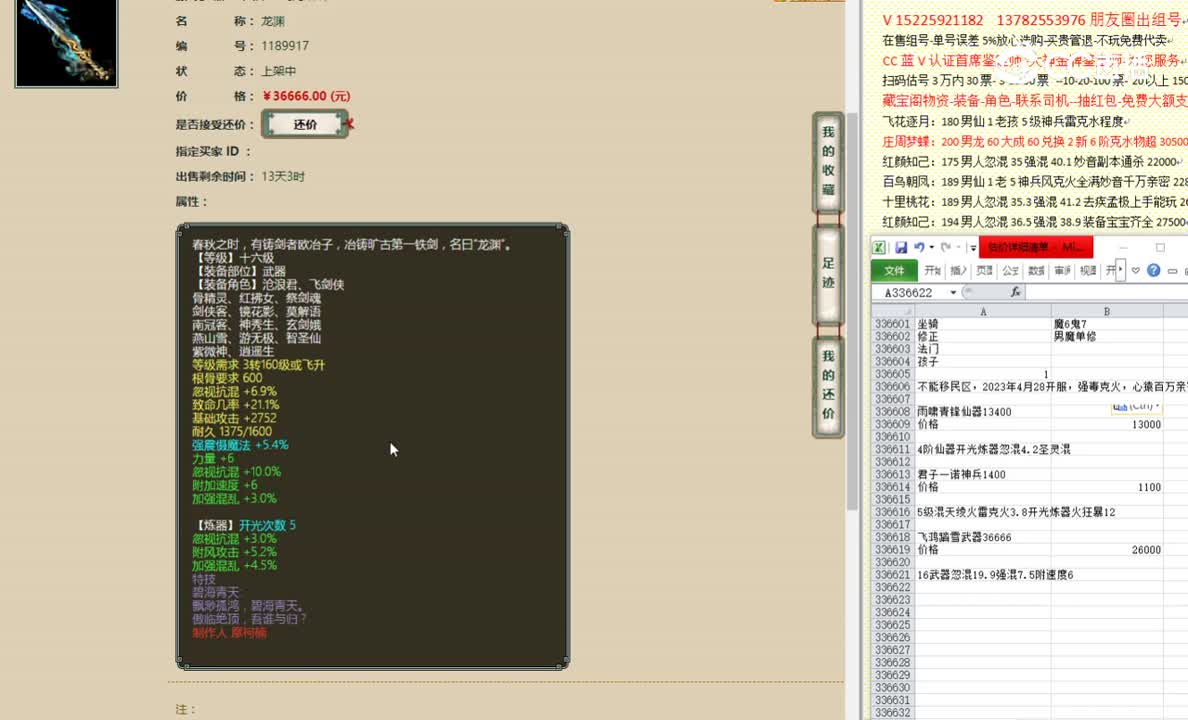
Task: Switch to the 开始 Home ribbon tab
Action: 933,271
